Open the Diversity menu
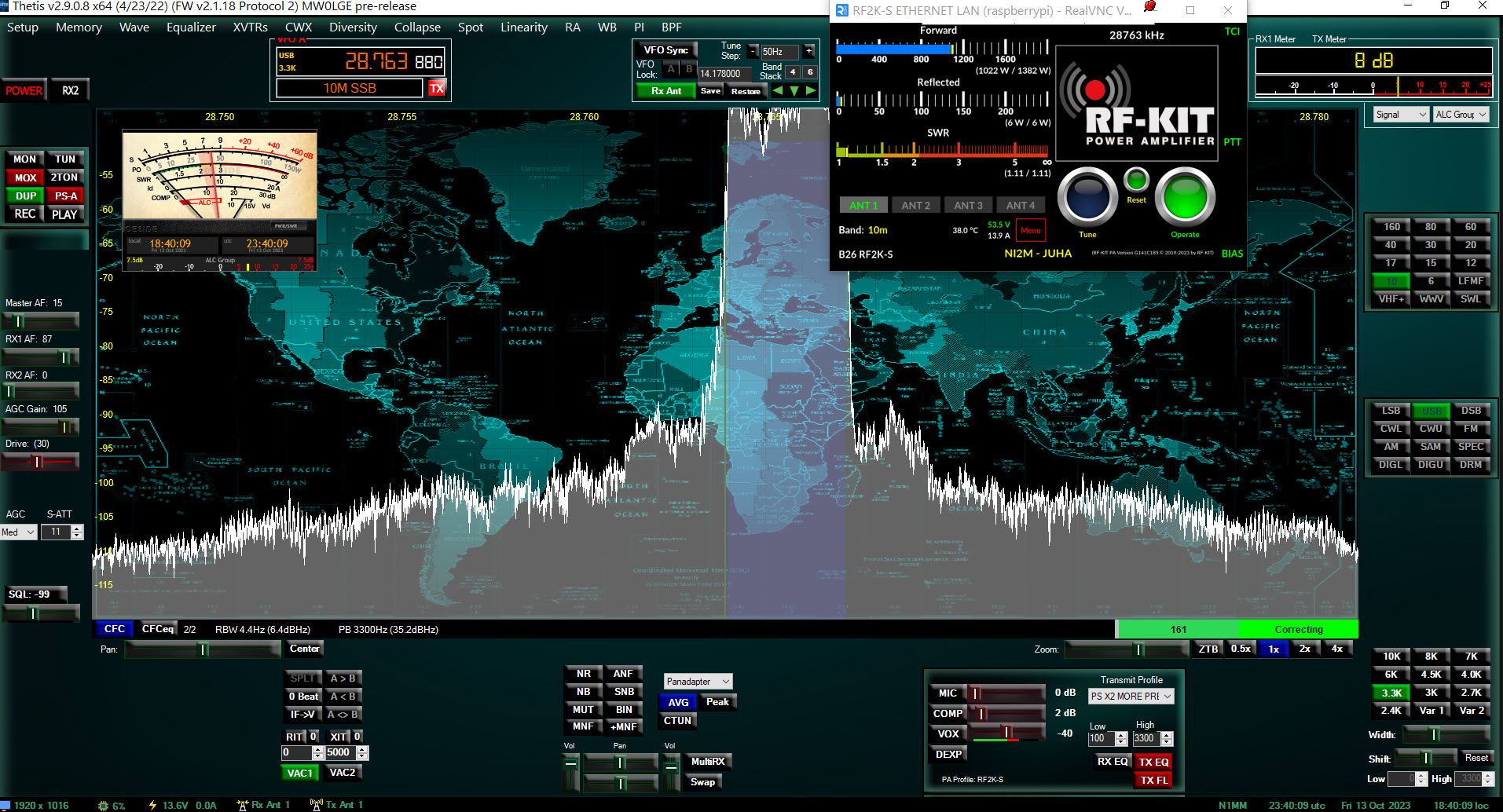 (353, 27)
